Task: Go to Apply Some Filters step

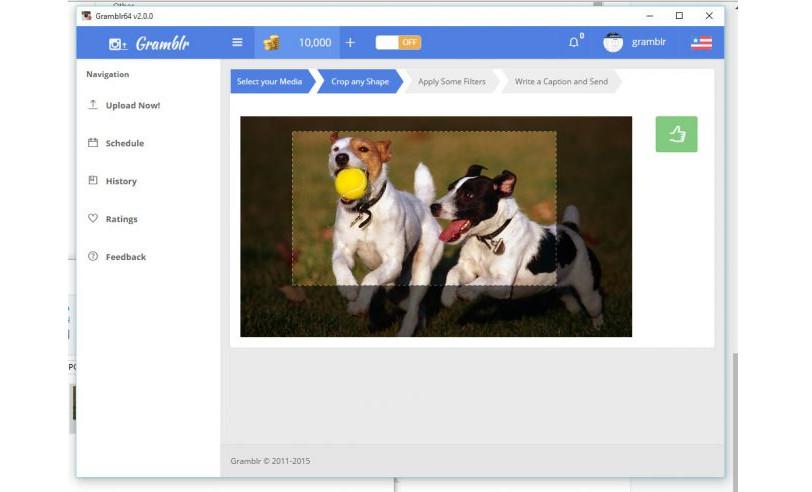Action: click(452, 81)
